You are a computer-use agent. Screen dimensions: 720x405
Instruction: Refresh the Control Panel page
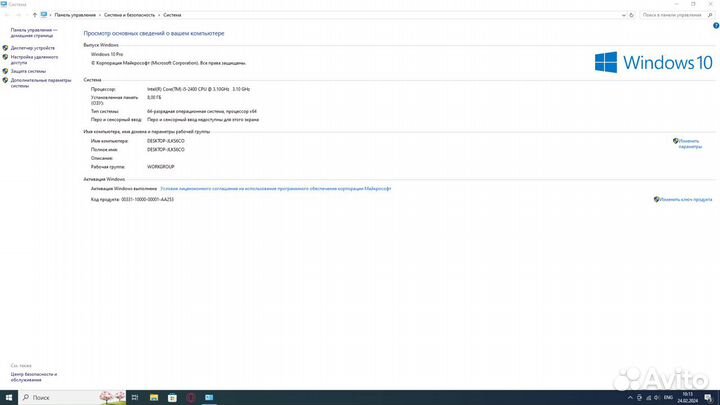pos(633,15)
